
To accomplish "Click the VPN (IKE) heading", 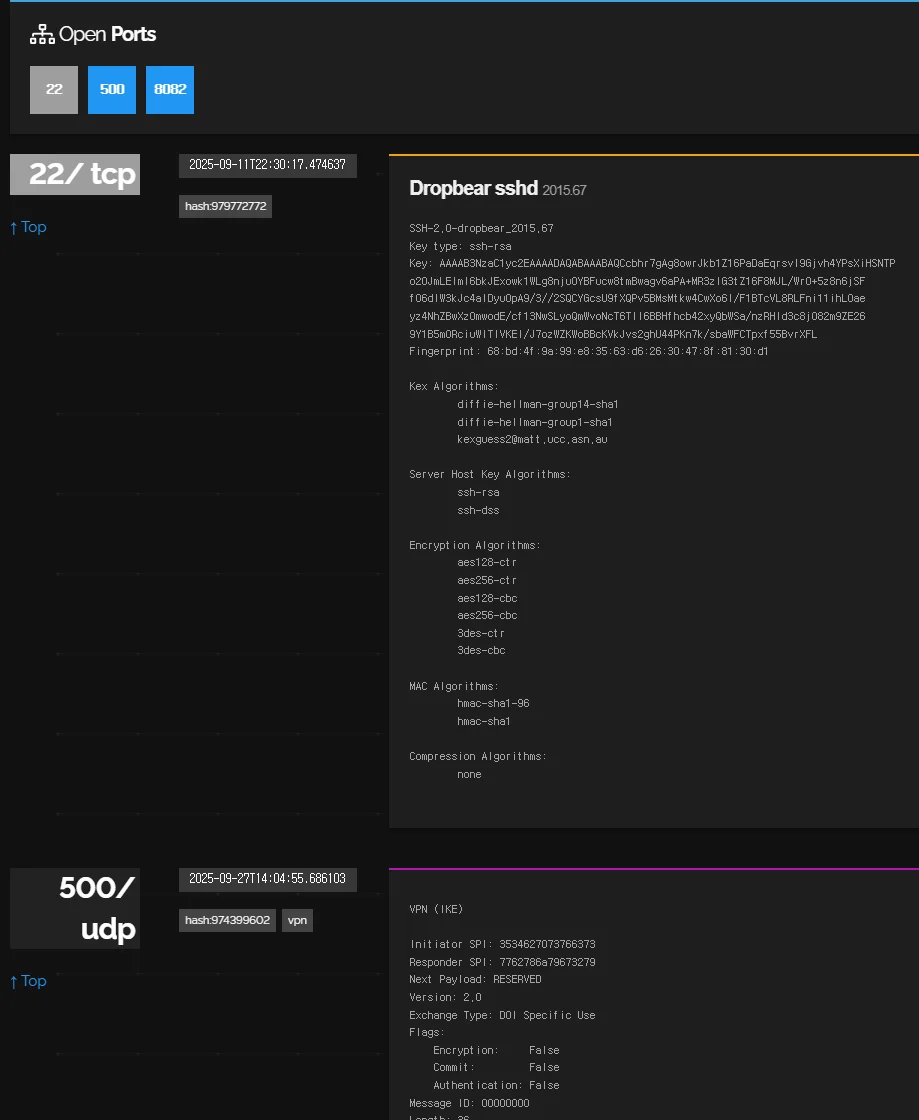I will coord(436,909).
